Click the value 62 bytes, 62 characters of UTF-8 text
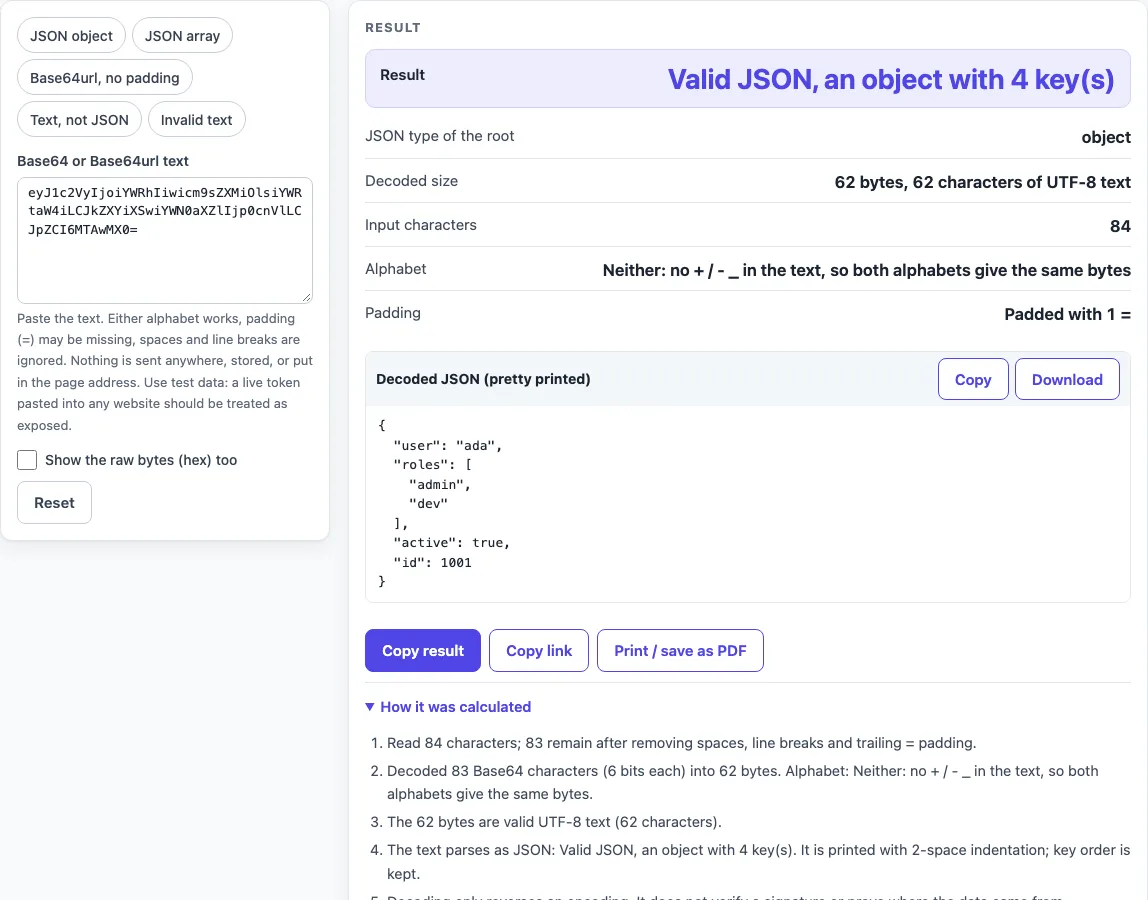Image resolution: width=1148 pixels, height=900 pixels. 983,182
